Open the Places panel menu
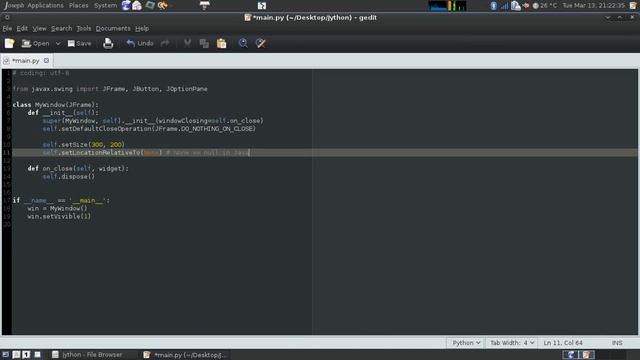 tap(78, 5)
